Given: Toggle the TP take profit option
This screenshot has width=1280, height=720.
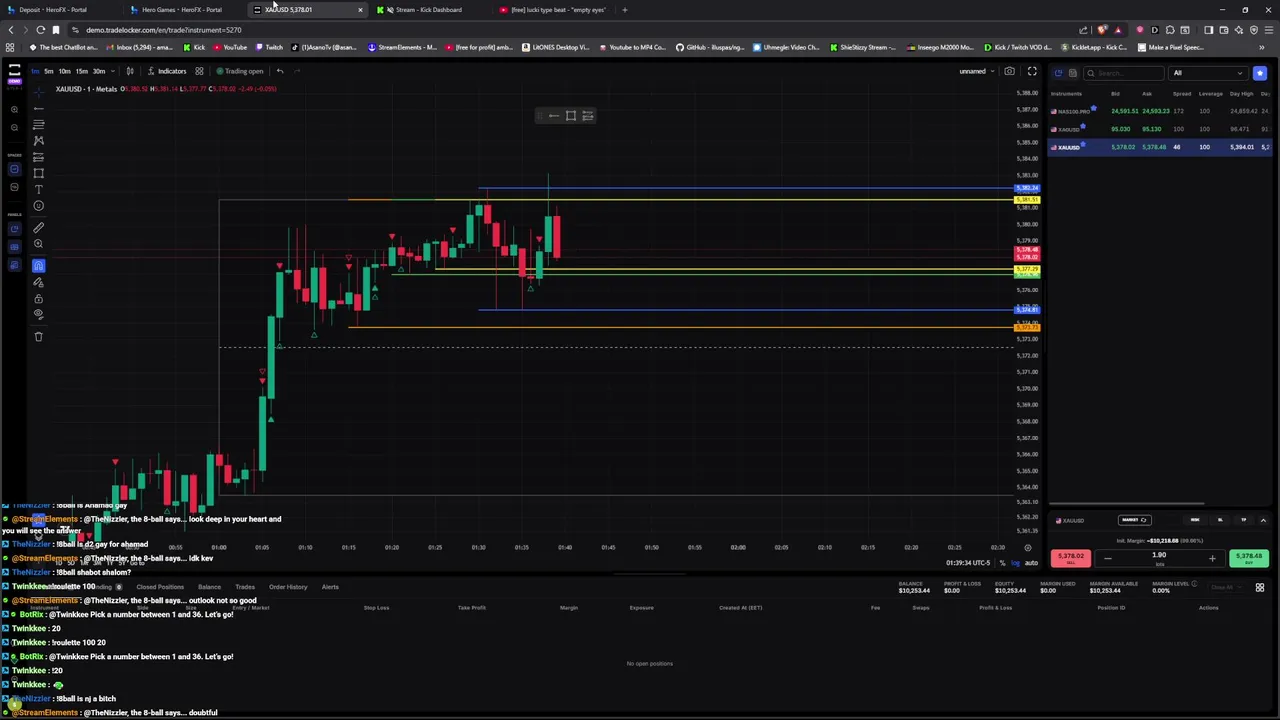Looking at the screenshot, I should pos(1244,520).
